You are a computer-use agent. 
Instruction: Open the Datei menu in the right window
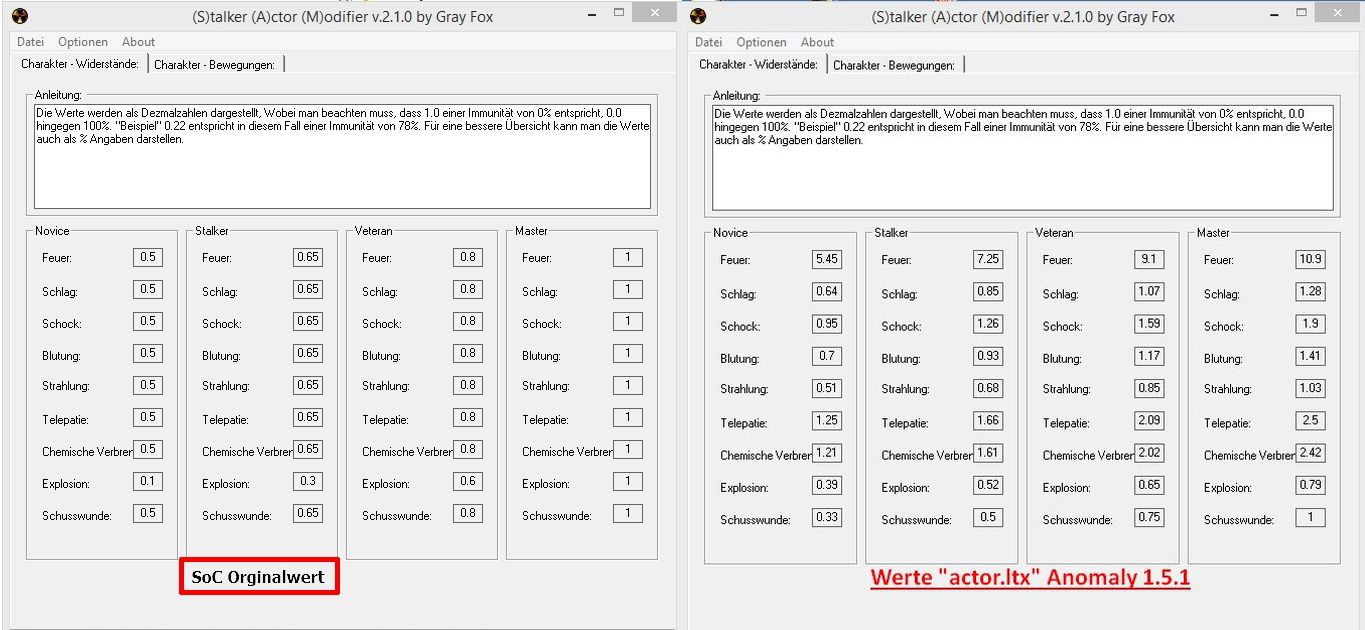pos(709,42)
